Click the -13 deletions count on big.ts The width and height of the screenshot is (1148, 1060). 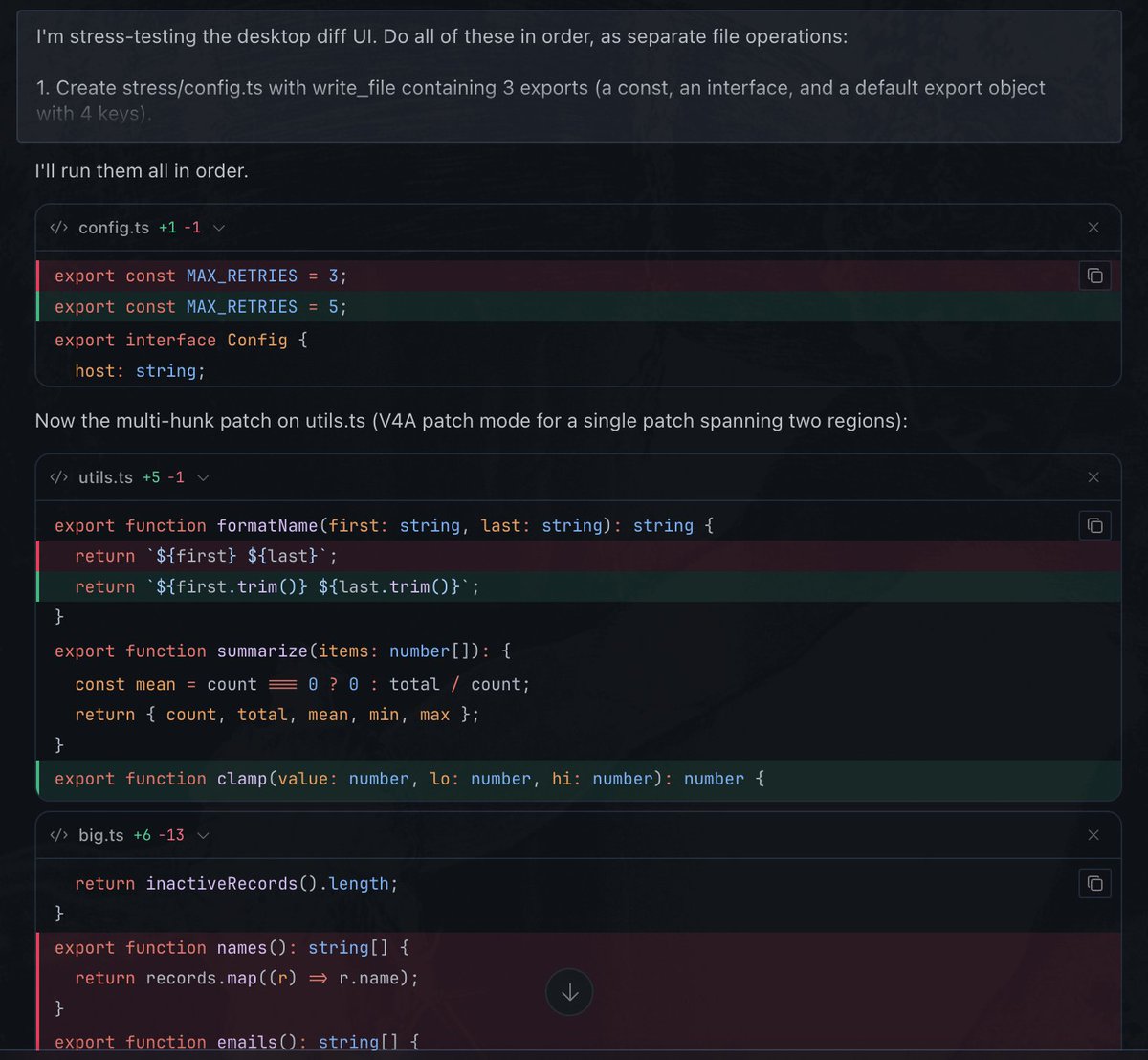171,835
